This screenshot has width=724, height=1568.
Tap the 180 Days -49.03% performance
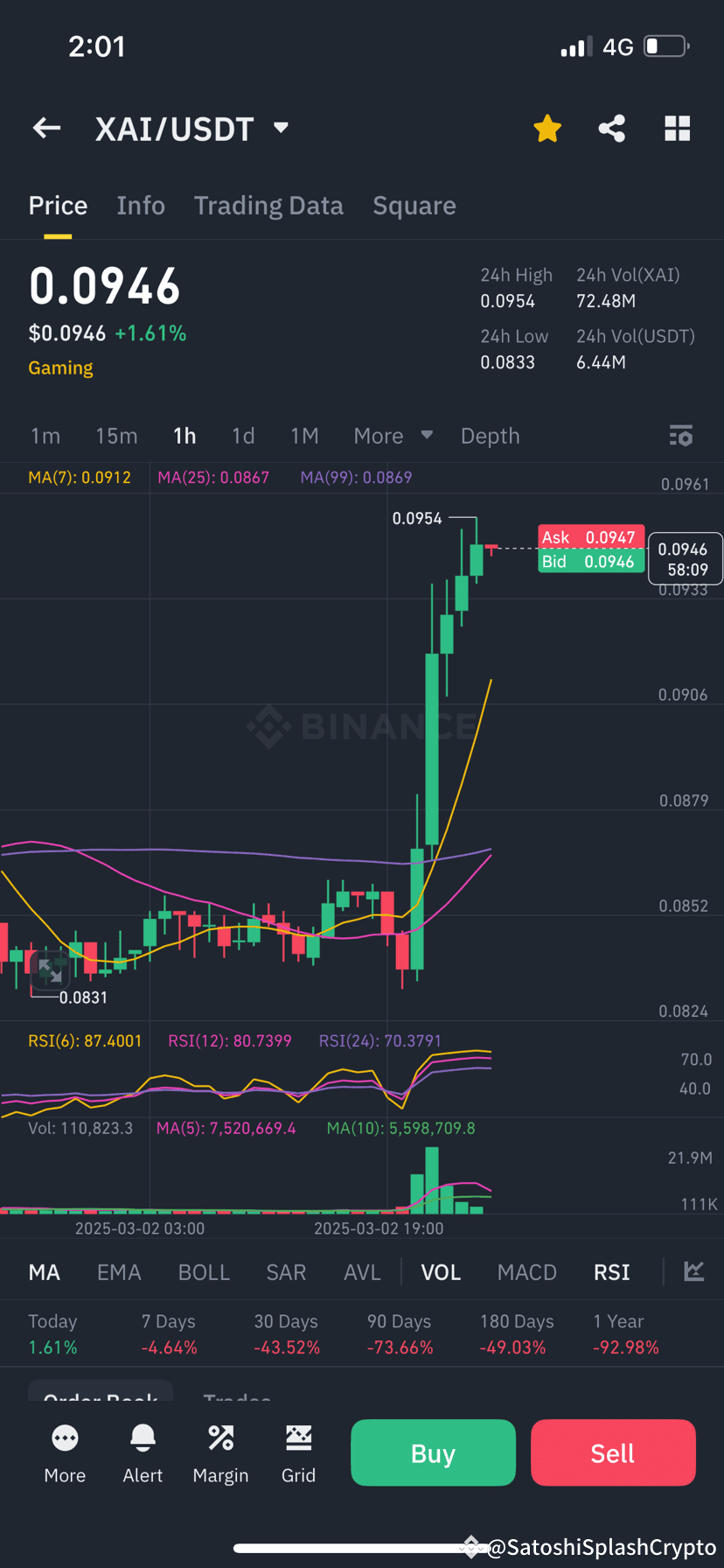tap(517, 1334)
